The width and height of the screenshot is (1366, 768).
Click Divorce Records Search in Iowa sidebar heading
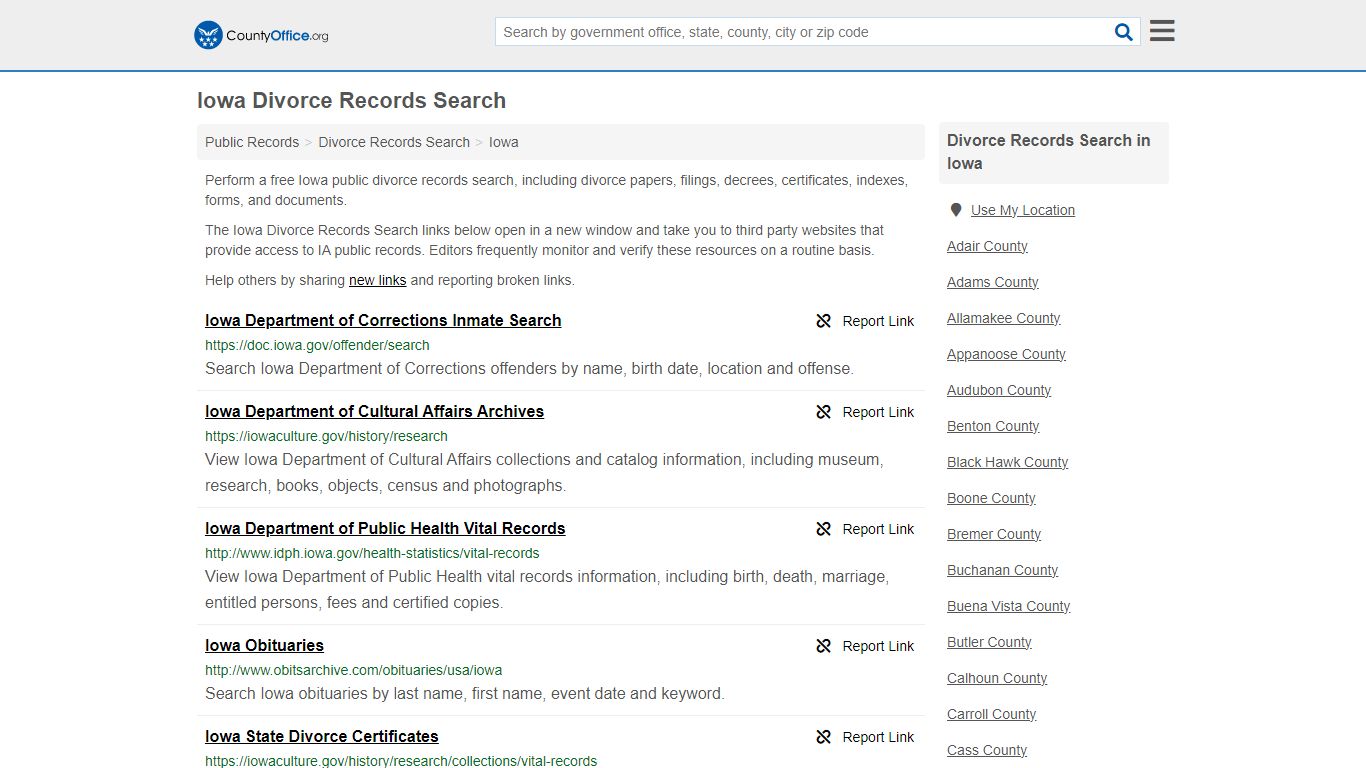[x=1049, y=152]
